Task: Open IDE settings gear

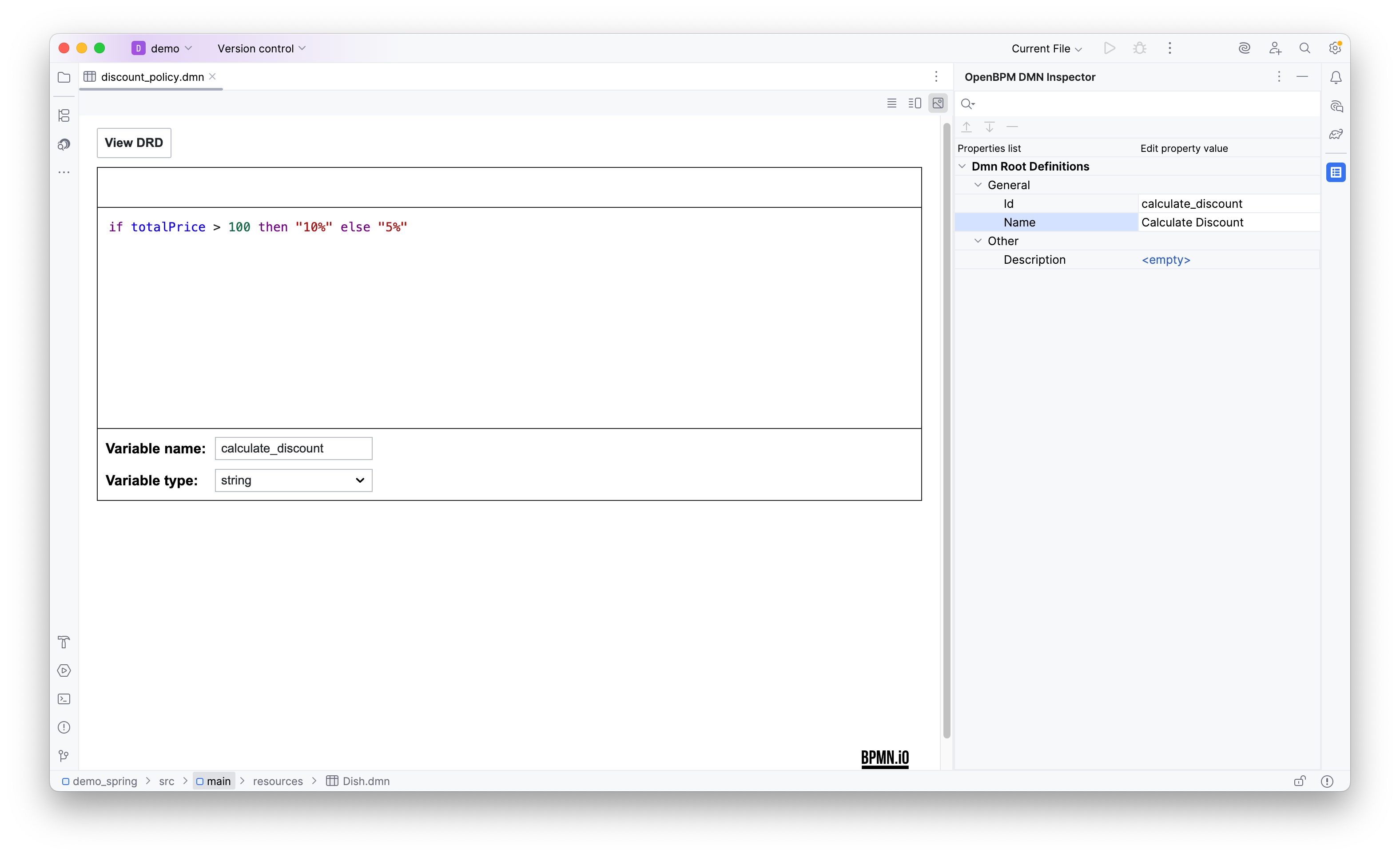Action: (1335, 48)
